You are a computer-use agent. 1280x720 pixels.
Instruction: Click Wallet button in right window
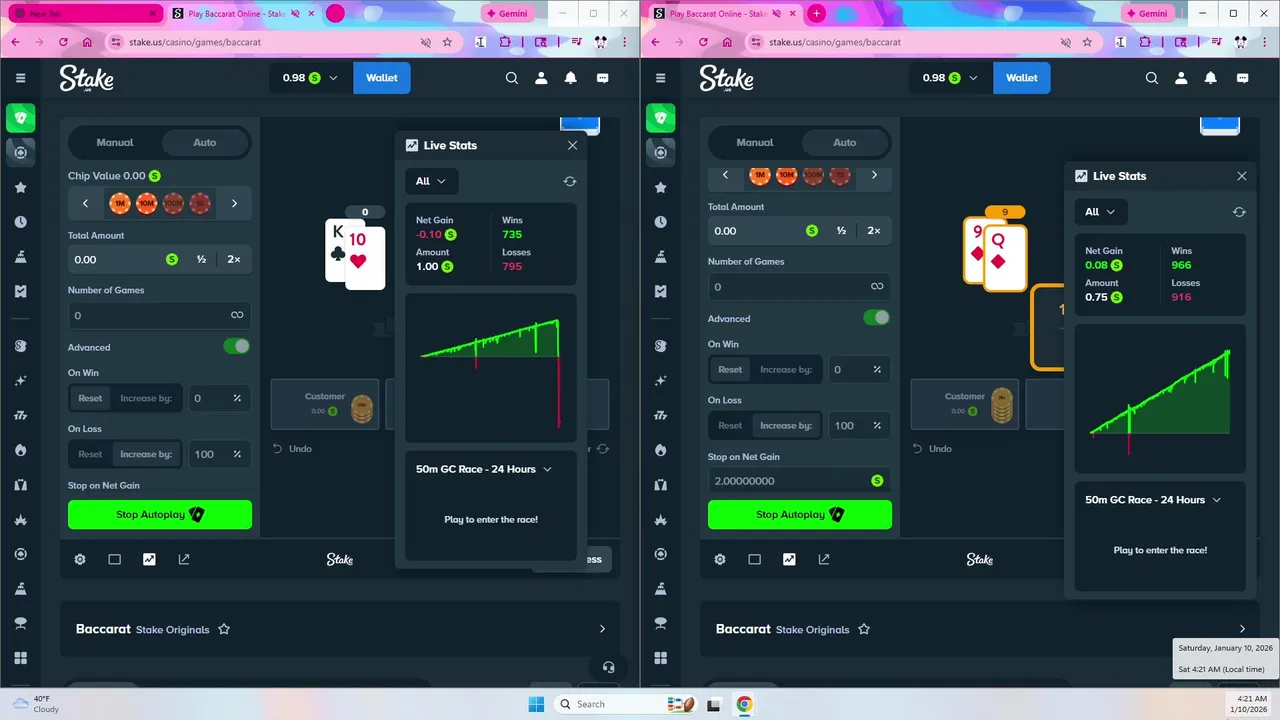point(1022,78)
